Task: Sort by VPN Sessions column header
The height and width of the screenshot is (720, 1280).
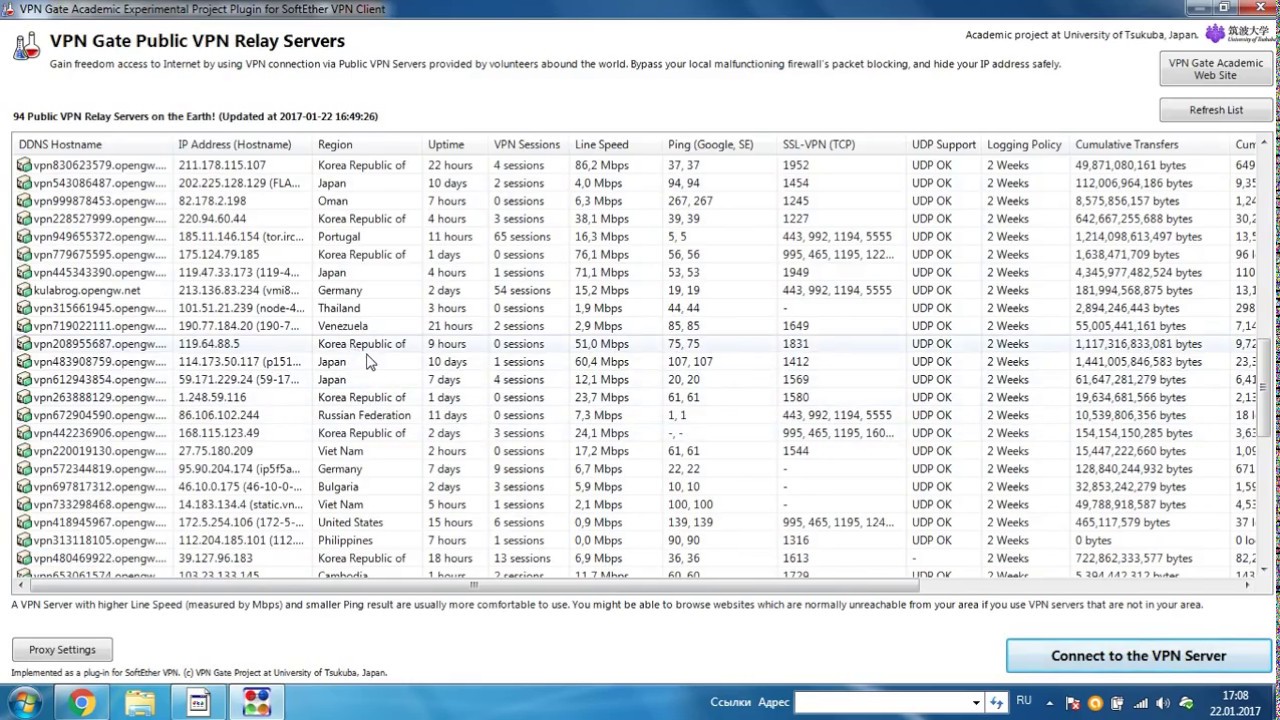Action: 526,145
